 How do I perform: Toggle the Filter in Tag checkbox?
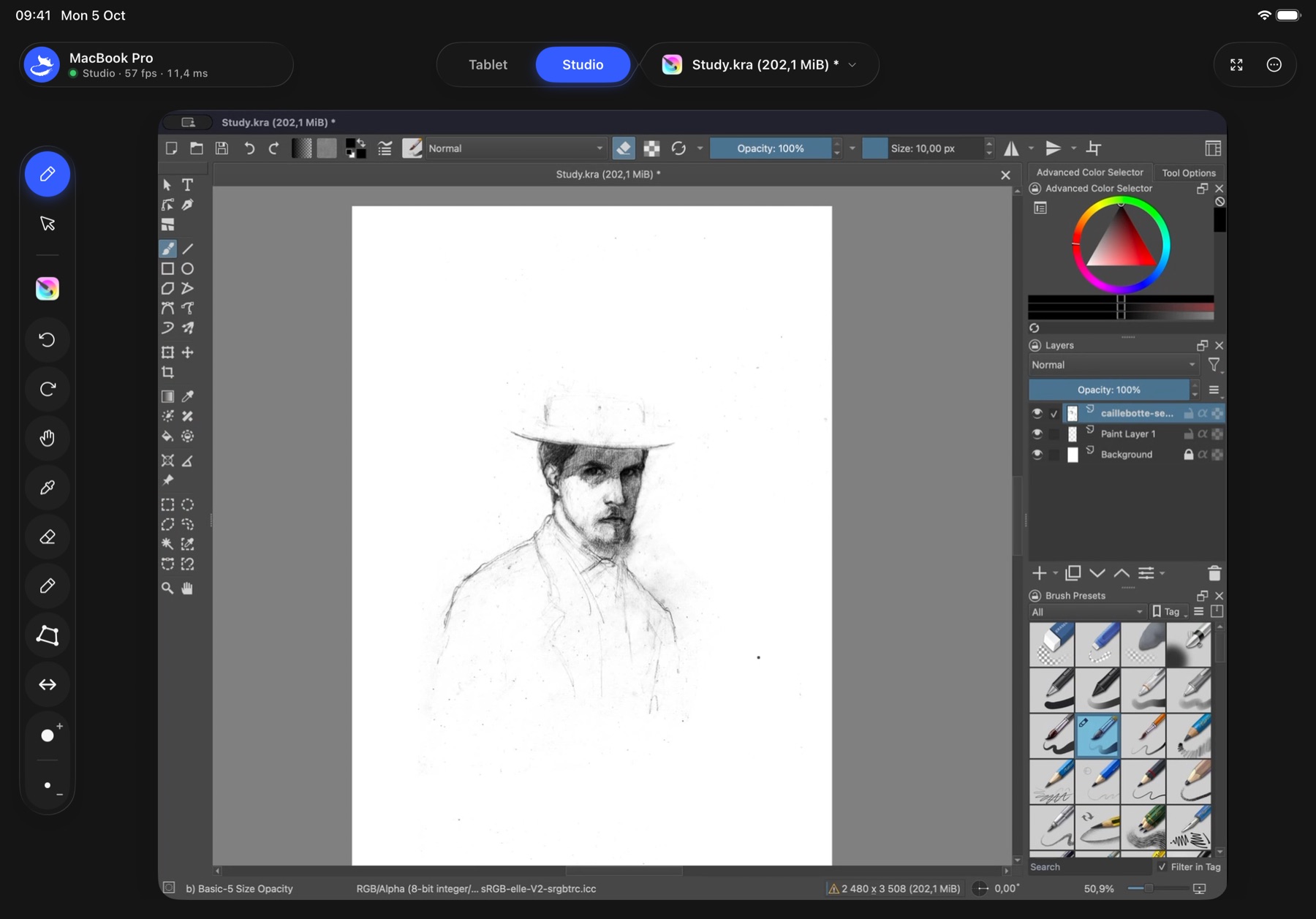pyautogui.click(x=1162, y=867)
